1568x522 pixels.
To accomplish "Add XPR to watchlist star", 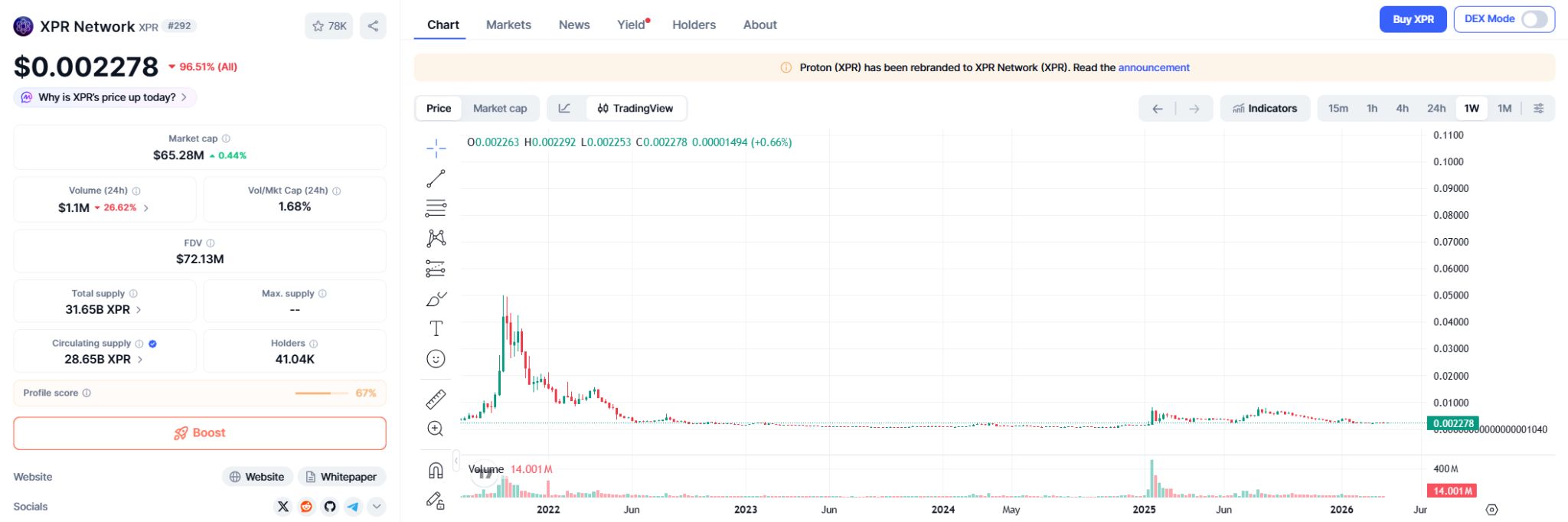I will [329, 26].
